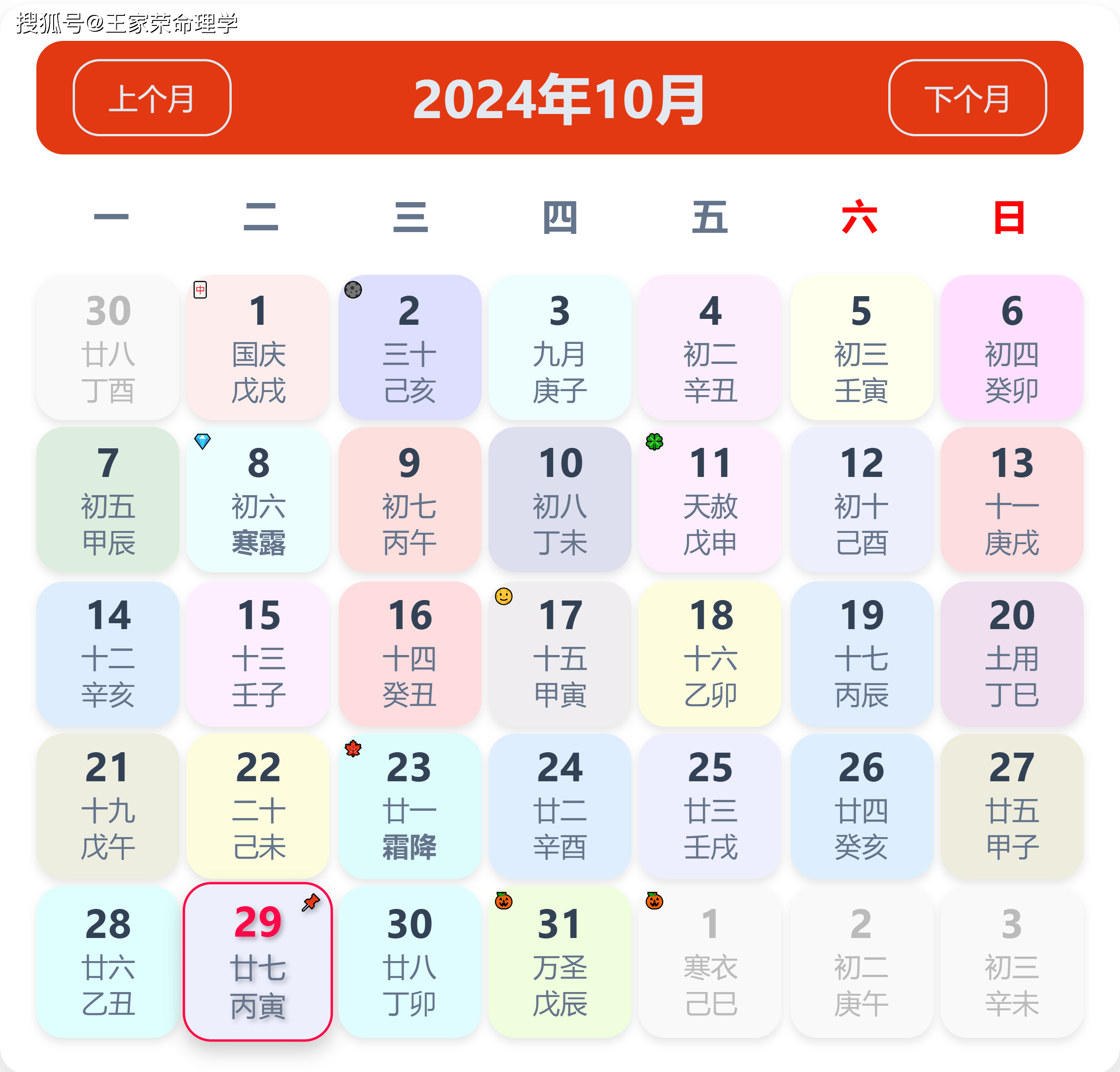Viewport: 1120px width, 1072px height.
Task: Select October 3 九月 庚子 cell
Action: (560, 348)
